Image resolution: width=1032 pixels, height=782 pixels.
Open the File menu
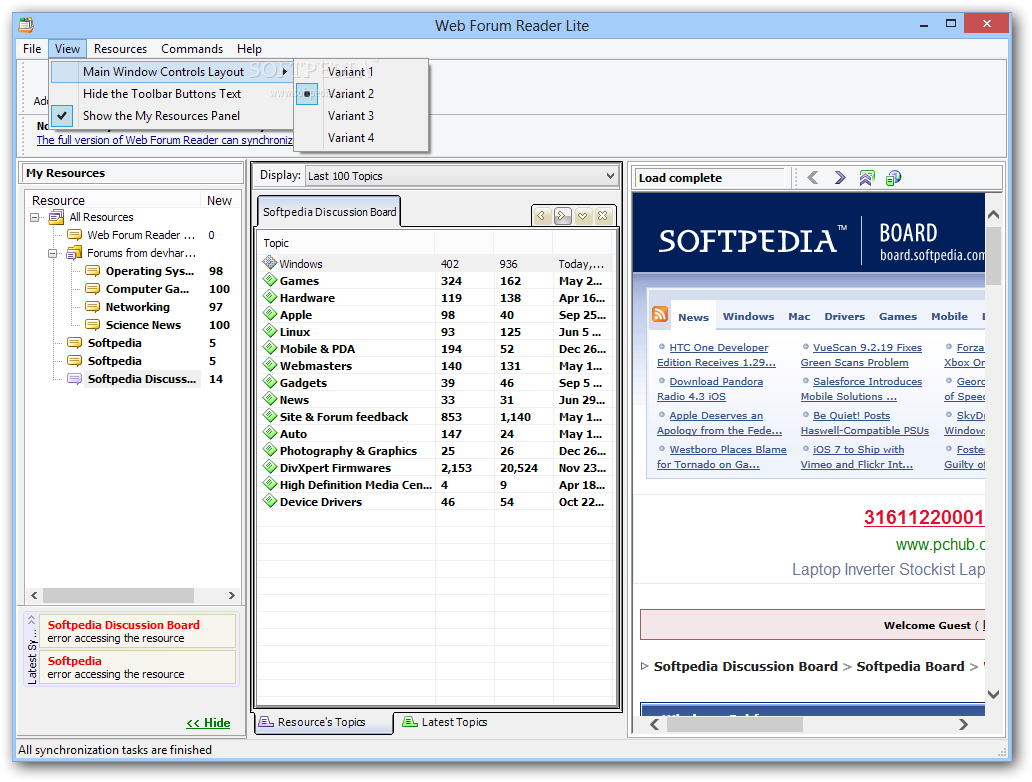pos(32,49)
